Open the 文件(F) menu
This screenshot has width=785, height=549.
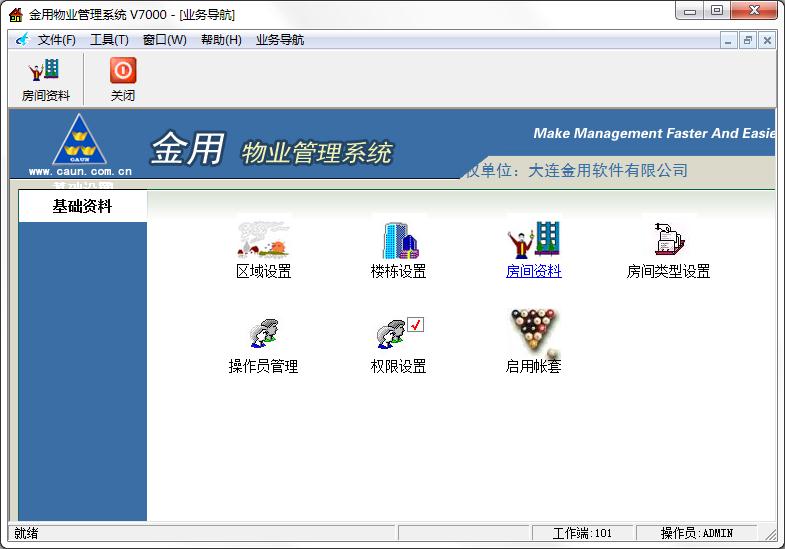57,40
